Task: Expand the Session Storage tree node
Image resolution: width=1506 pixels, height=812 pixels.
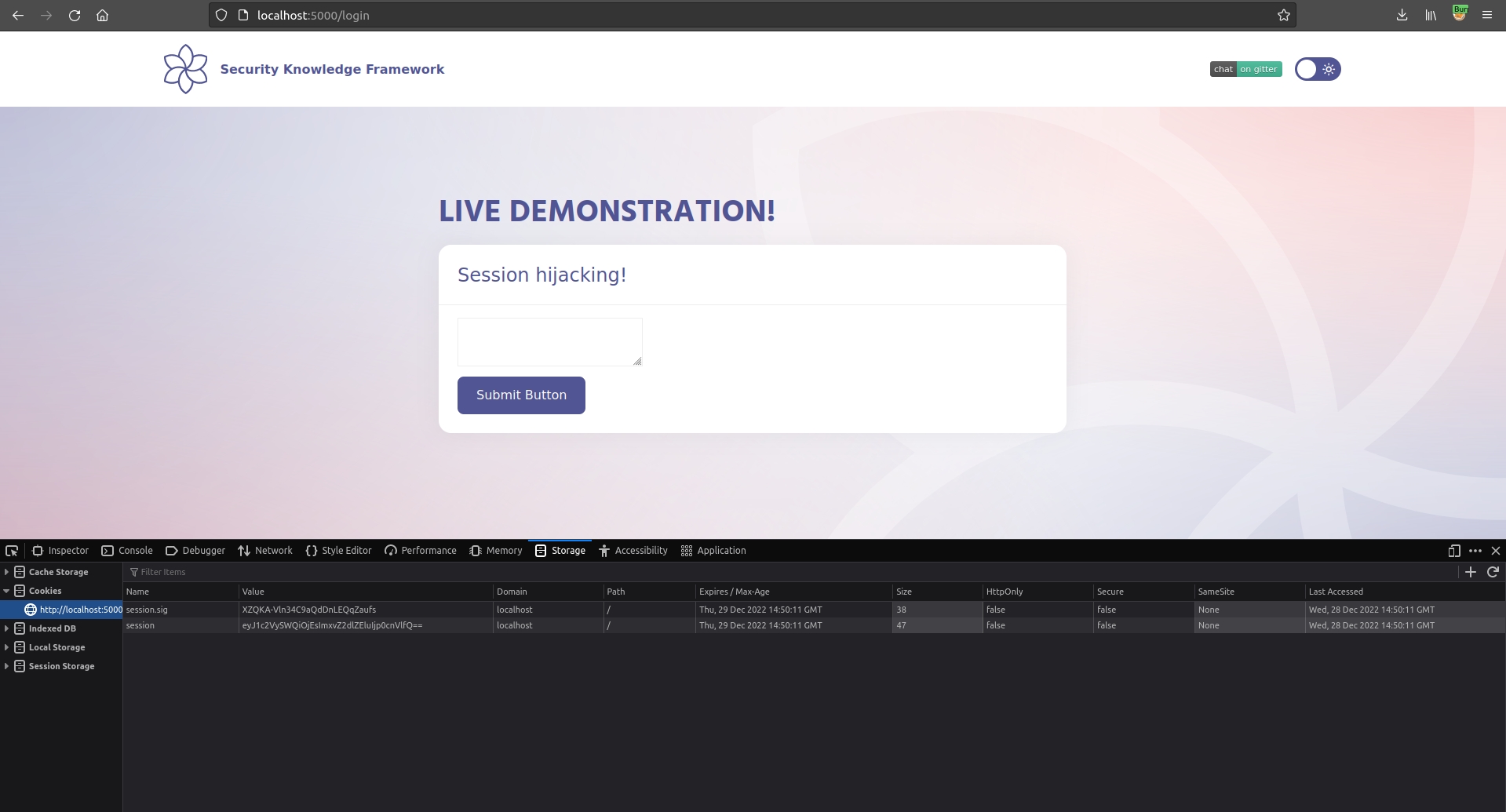Action: pyautogui.click(x=7, y=666)
